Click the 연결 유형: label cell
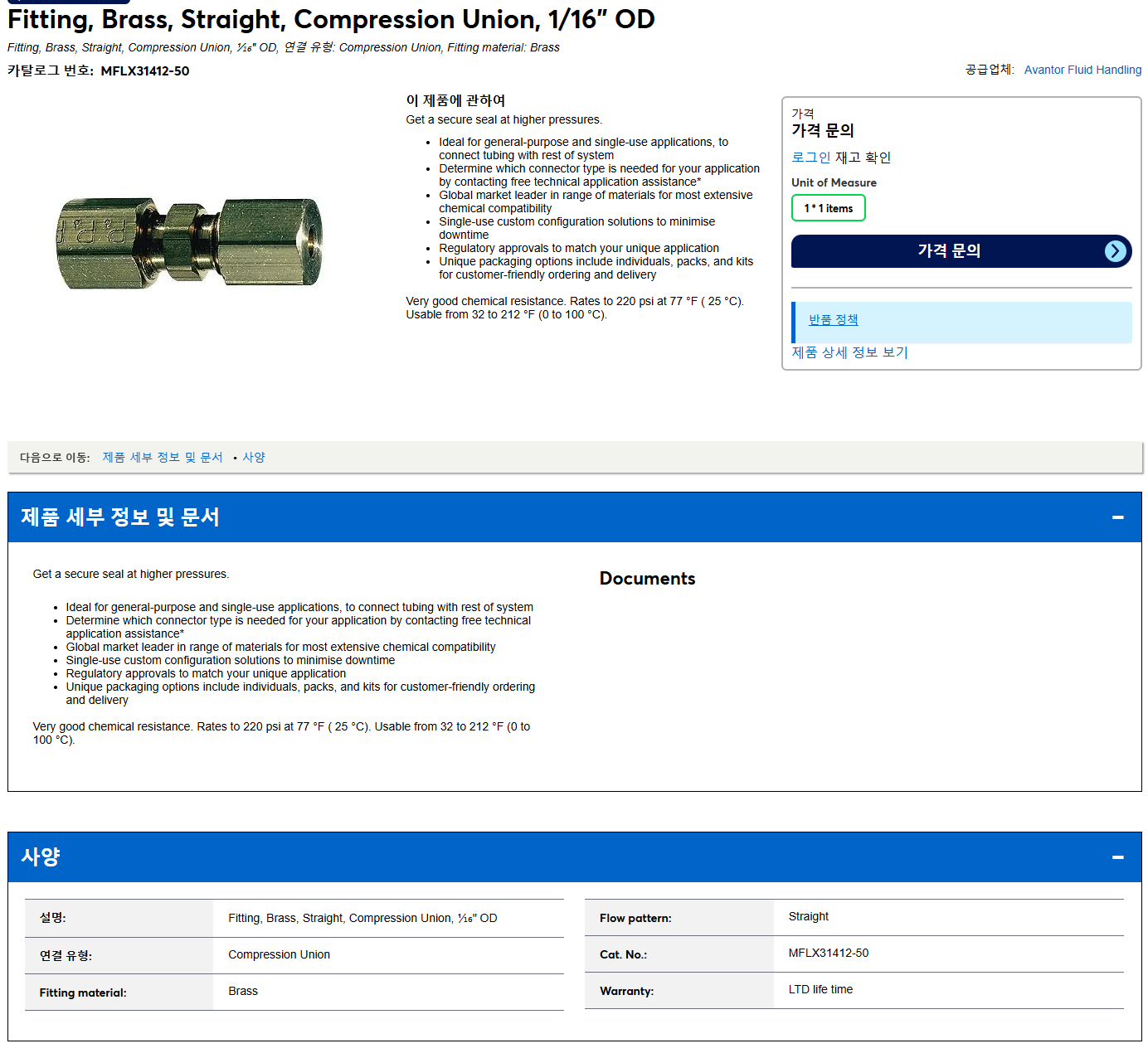This screenshot has height=1058, width=1148. click(119, 956)
